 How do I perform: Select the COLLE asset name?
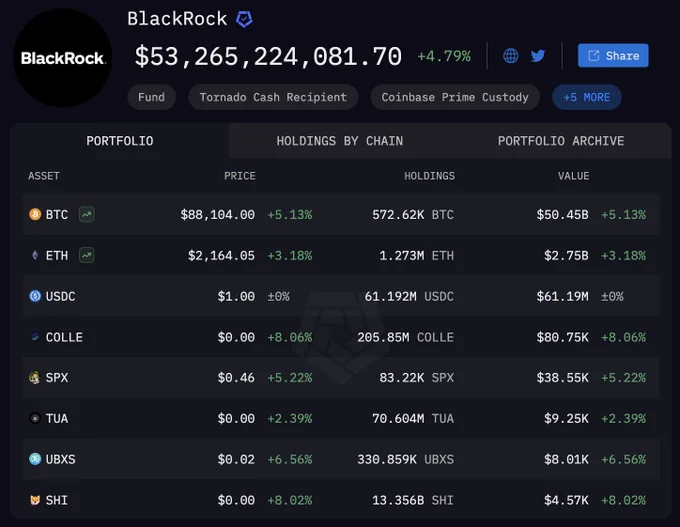64,337
